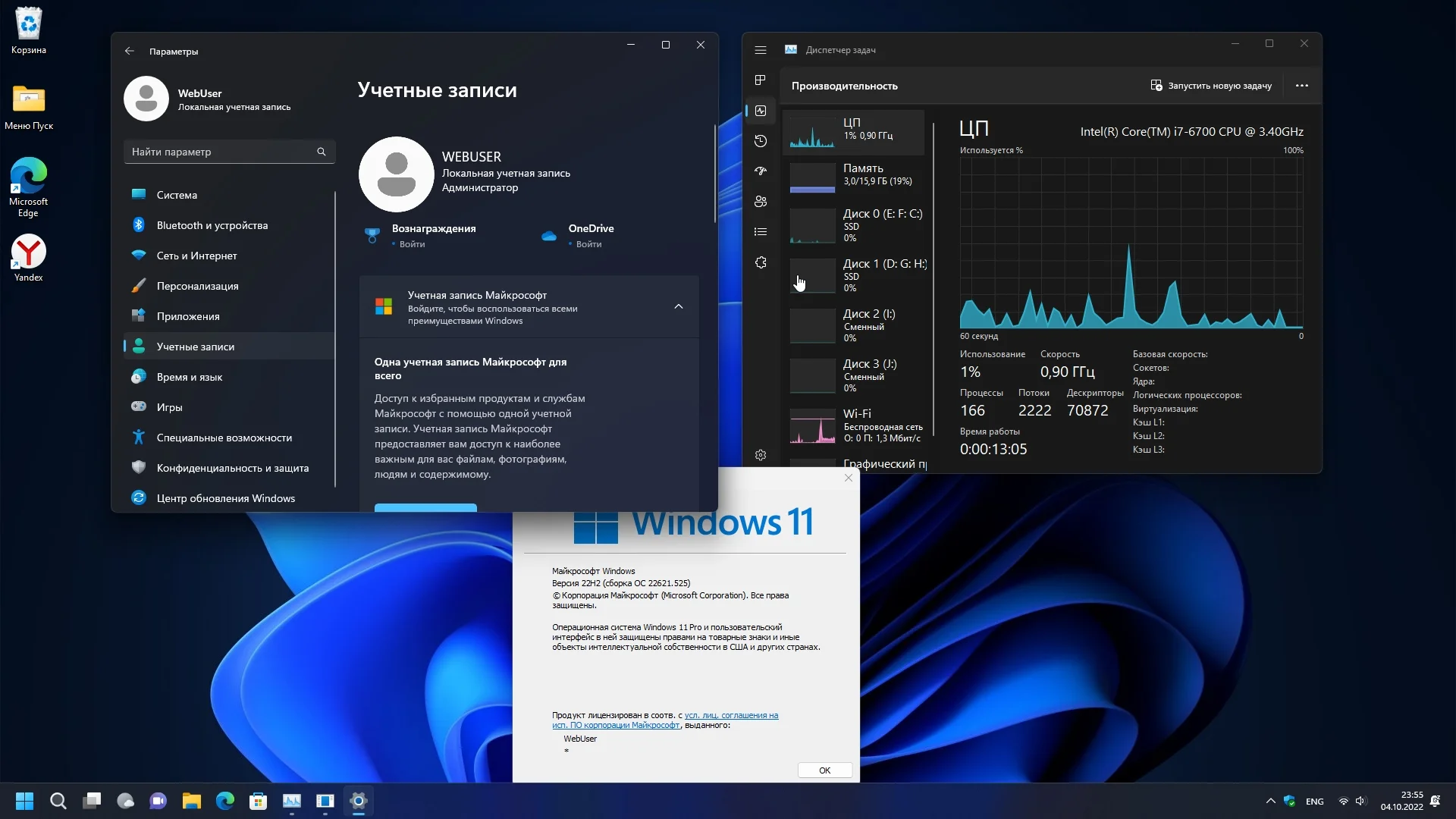
Task: Open the Startup apps icon in Task Manager
Action: (761, 171)
